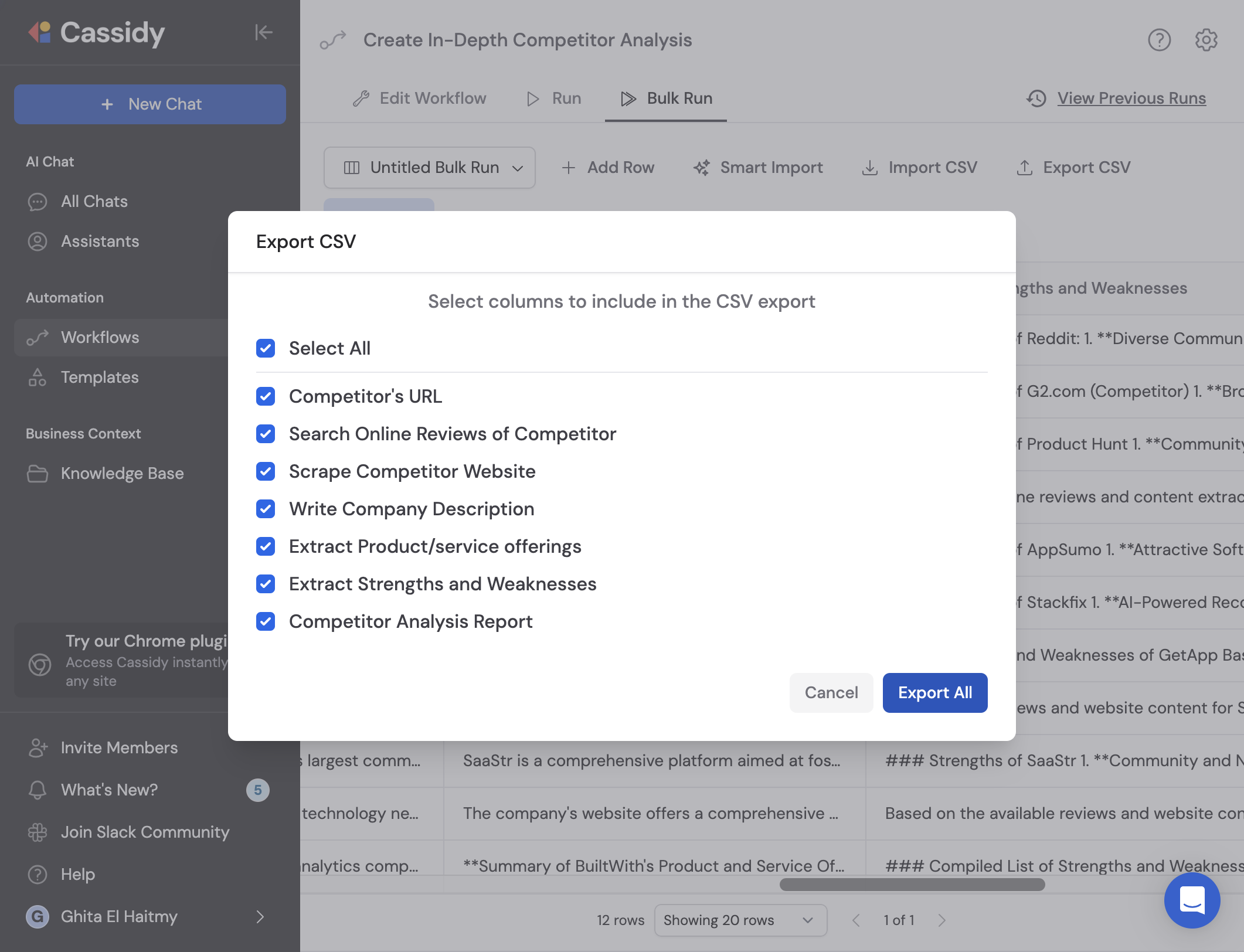Click the history clock icon near View Previous Runs

[1036, 98]
